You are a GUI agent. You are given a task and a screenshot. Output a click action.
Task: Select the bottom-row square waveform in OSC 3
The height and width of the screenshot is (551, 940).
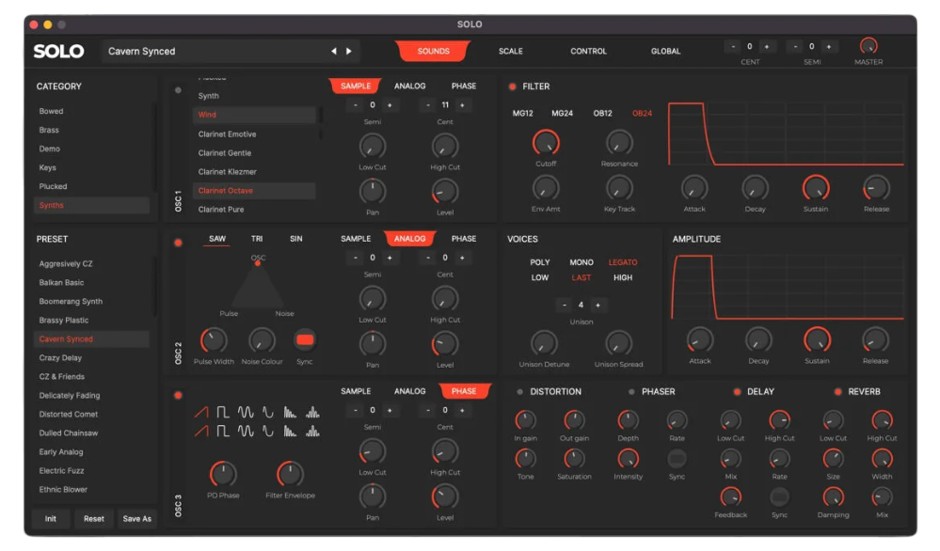(x=222, y=431)
